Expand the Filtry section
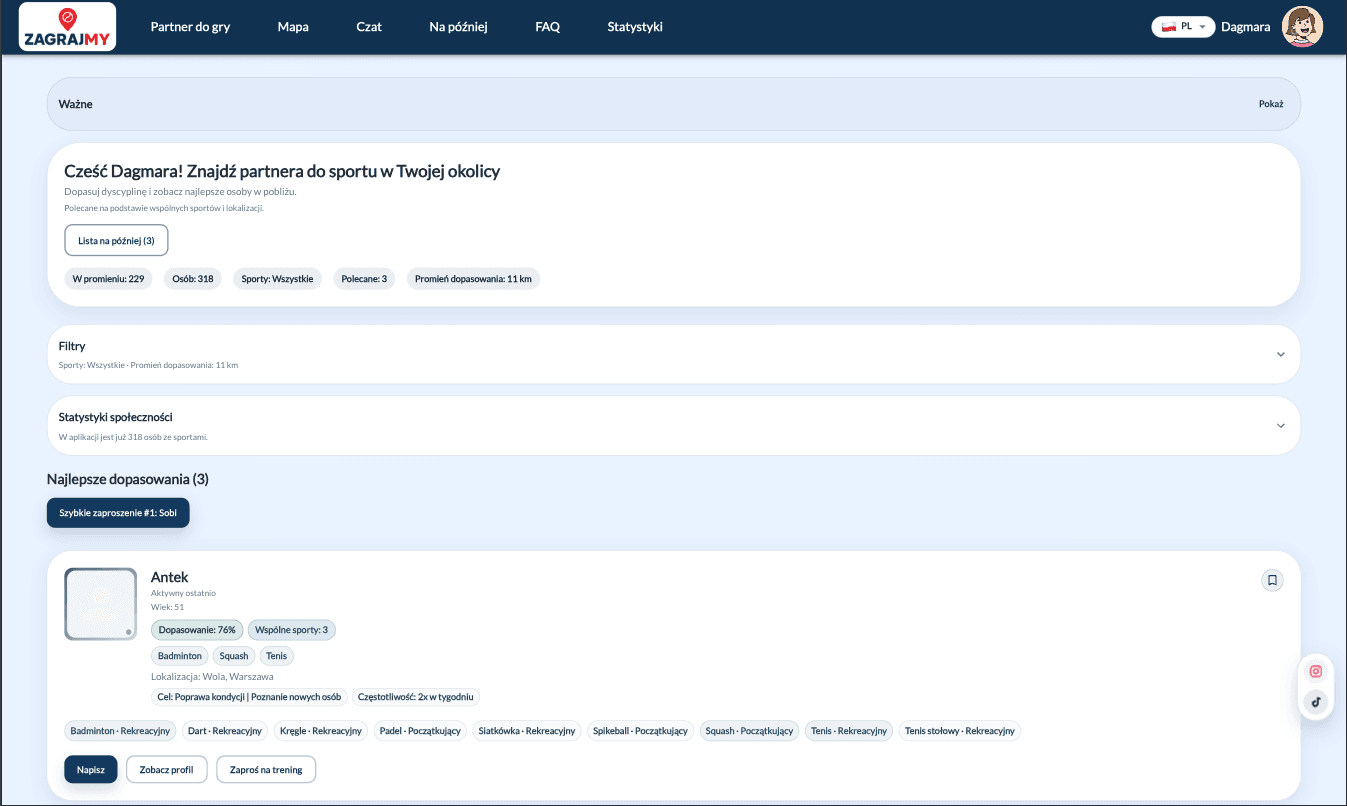This screenshot has height=806, width=1347. point(1280,354)
